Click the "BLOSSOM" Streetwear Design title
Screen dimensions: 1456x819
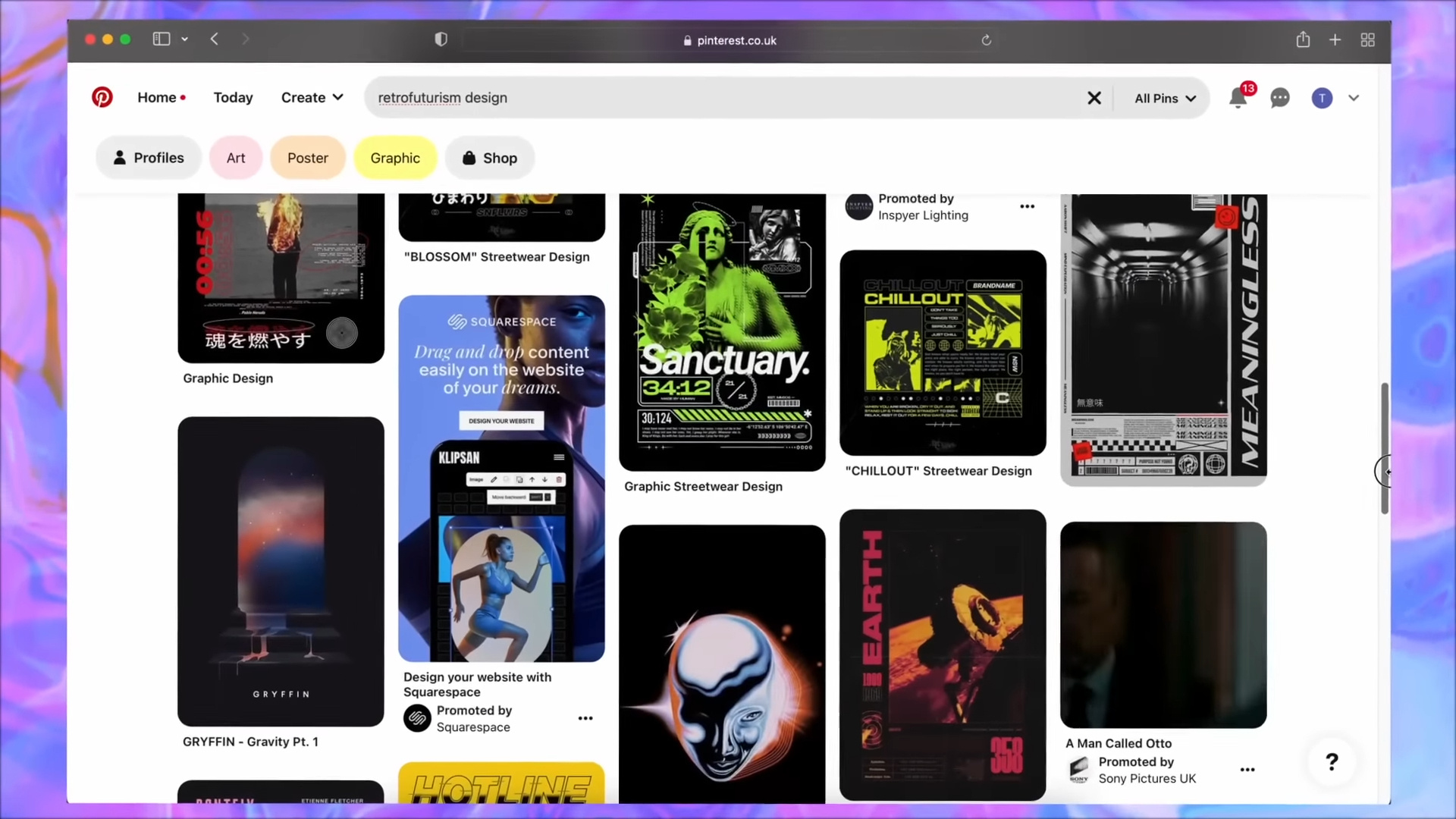(497, 257)
